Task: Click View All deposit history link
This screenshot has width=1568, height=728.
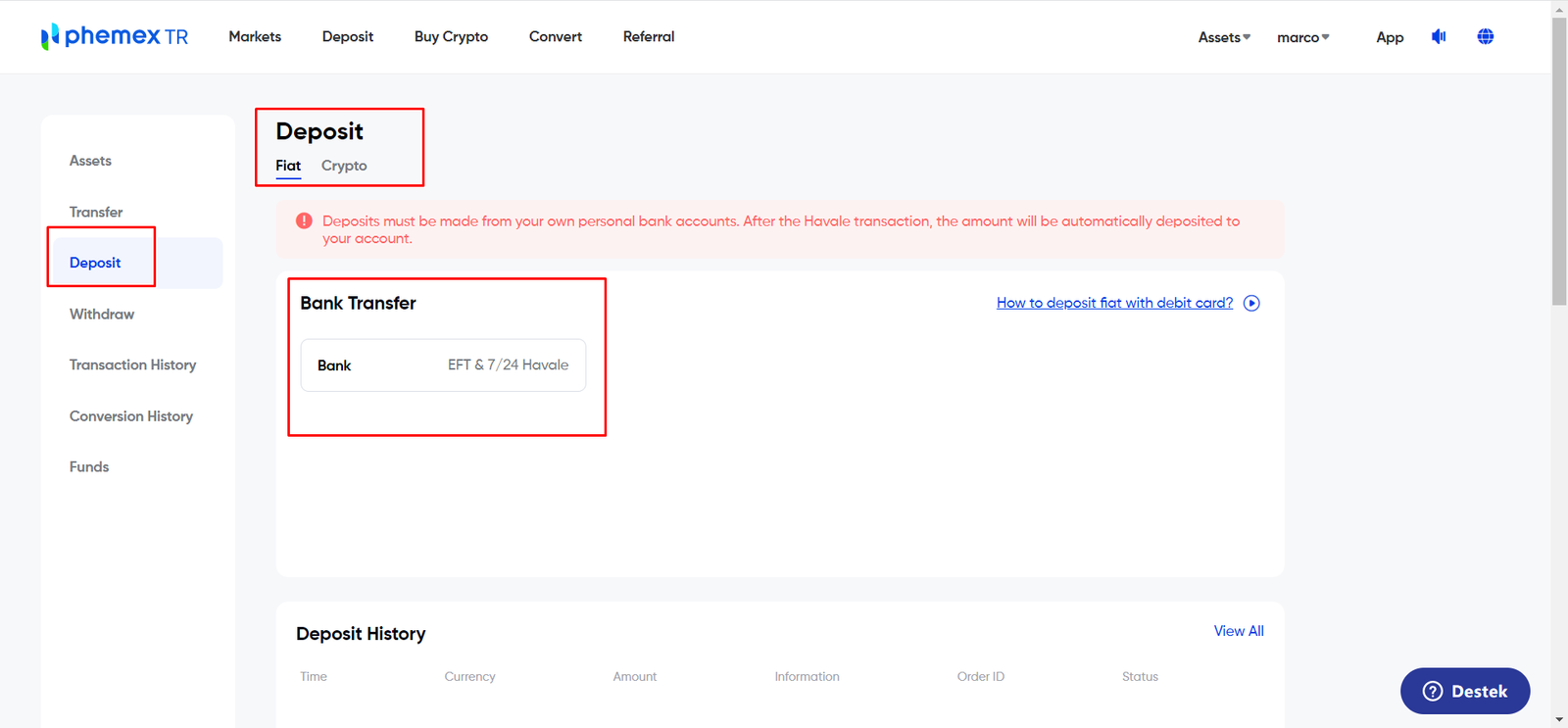Action: click(x=1239, y=631)
